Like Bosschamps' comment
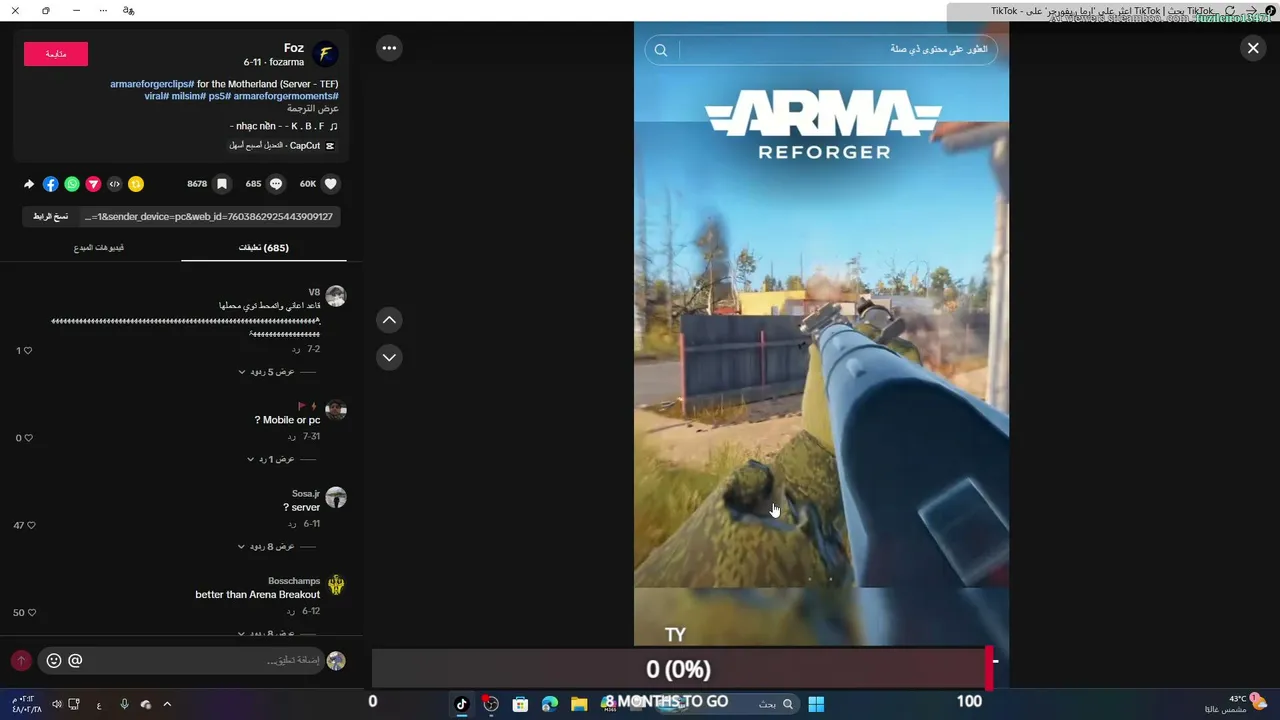The width and height of the screenshot is (1280, 720). click(x=31, y=612)
